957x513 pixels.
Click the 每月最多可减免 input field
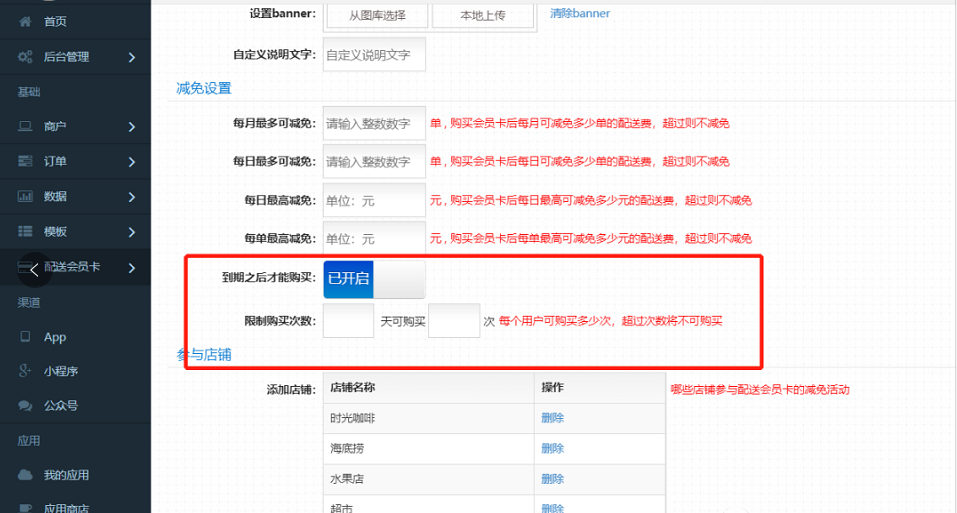(x=374, y=124)
